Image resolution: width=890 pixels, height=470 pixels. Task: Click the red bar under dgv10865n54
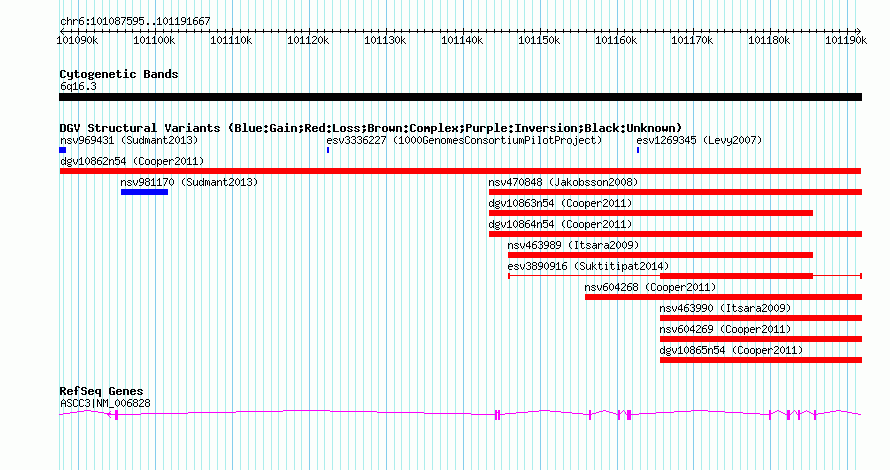761,360
